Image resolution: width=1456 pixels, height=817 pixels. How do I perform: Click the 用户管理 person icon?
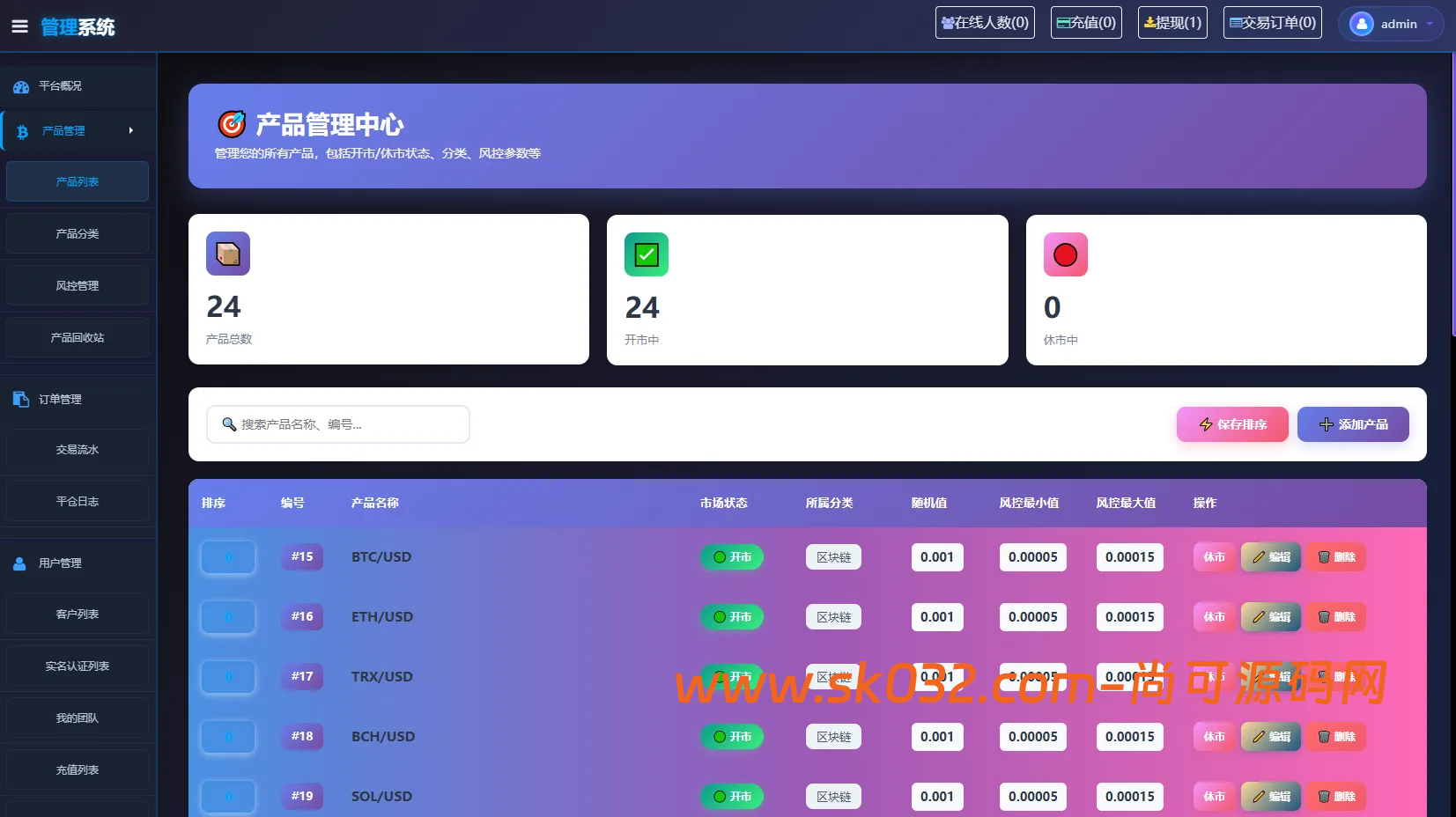click(20, 563)
